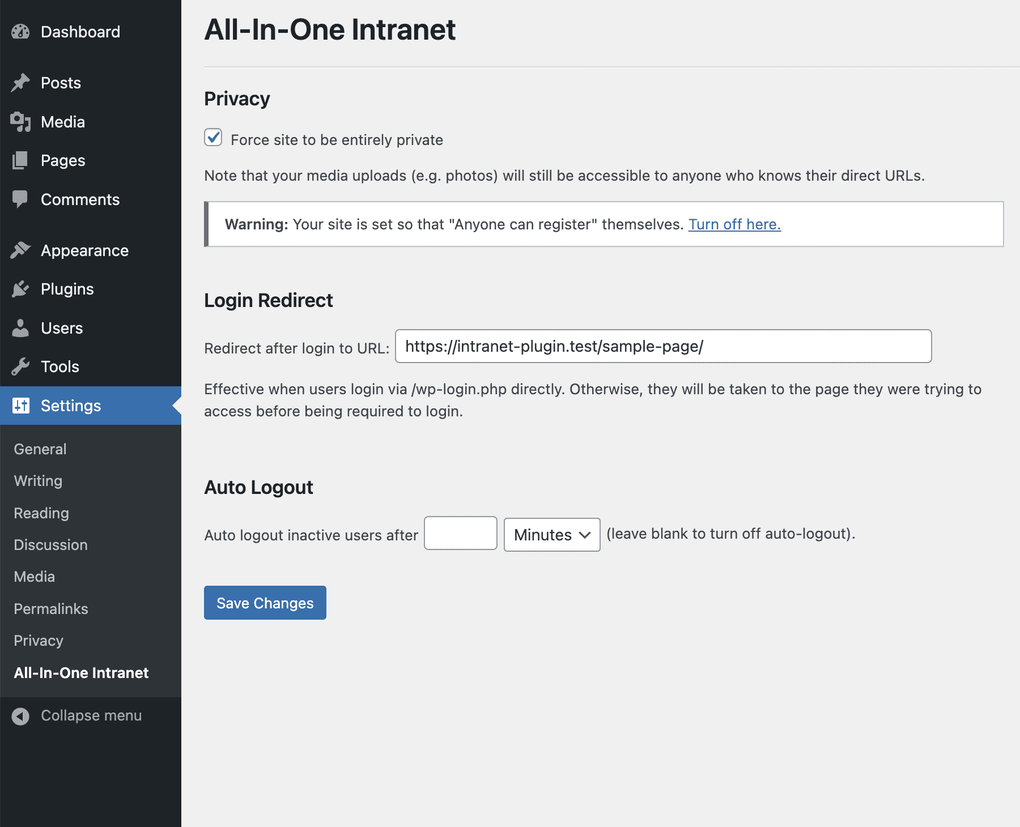Screen dimensions: 1020x827
Task: Select the Posts pushpin icon
Action: coord(20,82)
